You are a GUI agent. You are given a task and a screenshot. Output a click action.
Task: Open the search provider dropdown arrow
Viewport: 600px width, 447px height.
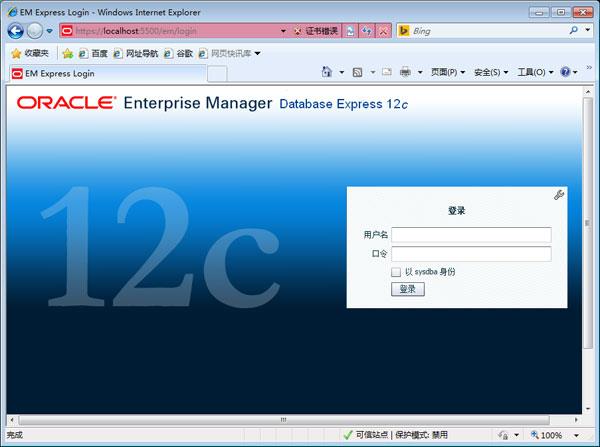(x=588, y=30)
